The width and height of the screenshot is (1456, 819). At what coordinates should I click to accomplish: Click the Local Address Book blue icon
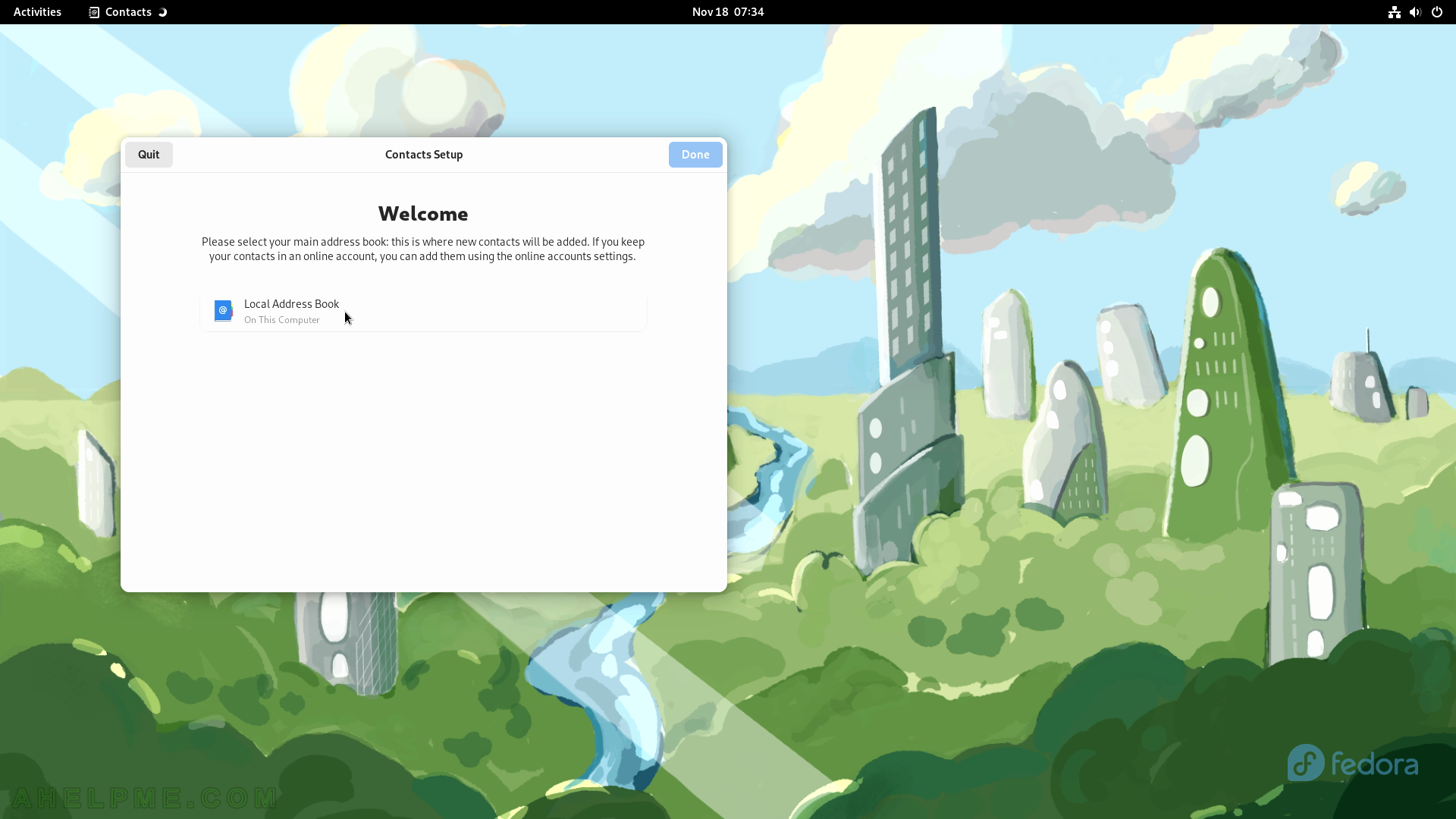click(223, 311)
